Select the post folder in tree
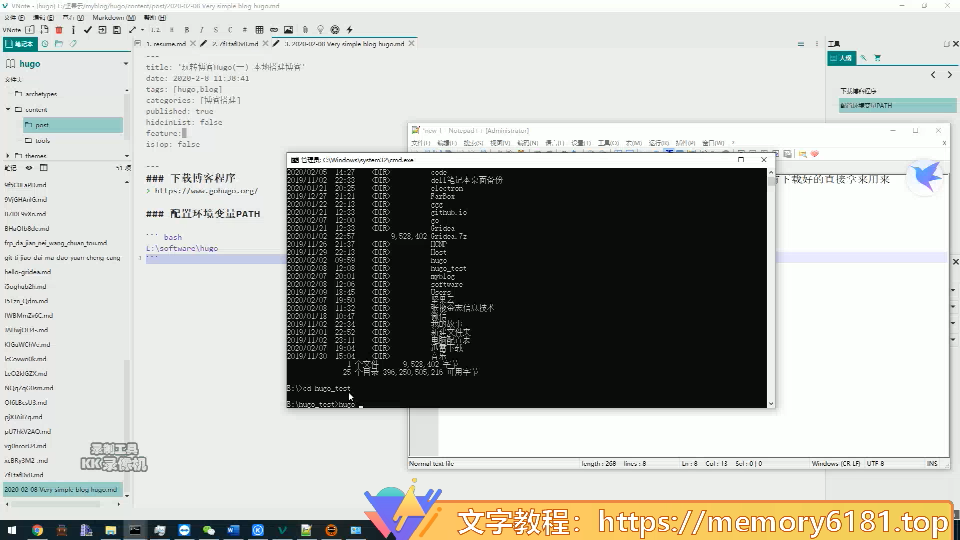 pyautogui.click(x=72, y=125)
